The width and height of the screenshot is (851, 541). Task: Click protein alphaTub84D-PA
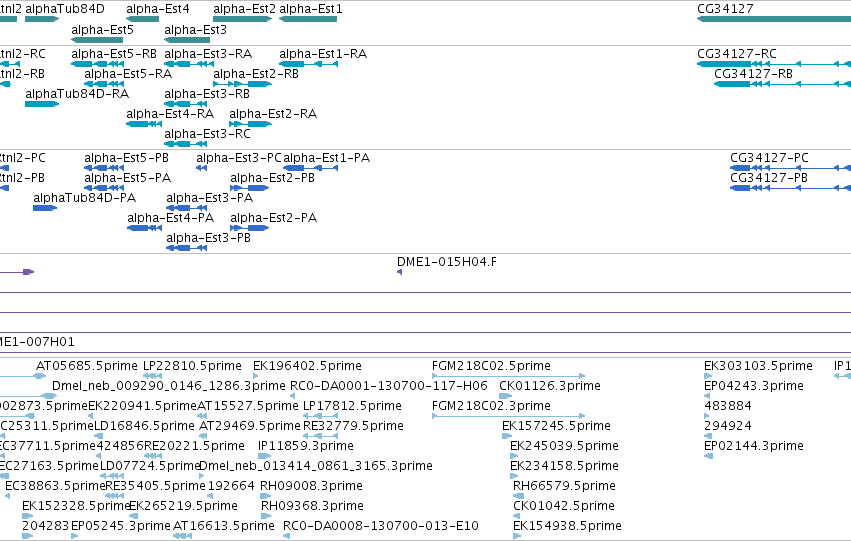tap(45, 208)
